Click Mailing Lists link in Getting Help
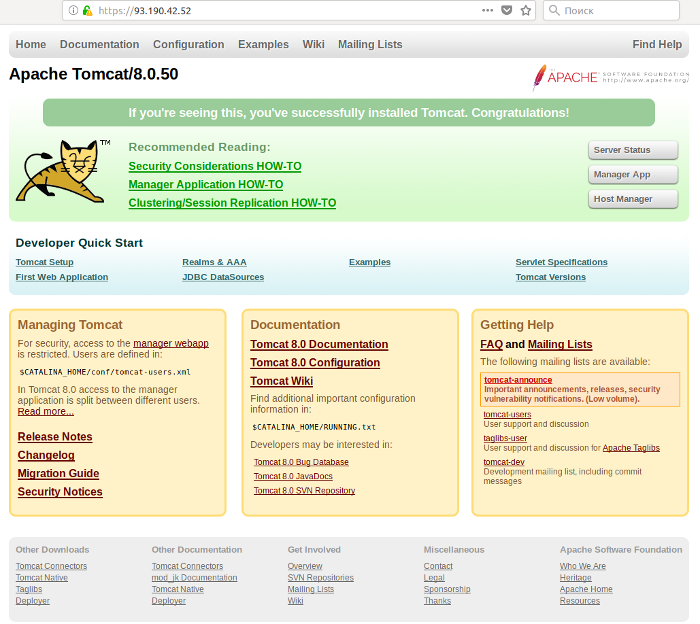Screen dimensions: 700x624 coord(560,344)
